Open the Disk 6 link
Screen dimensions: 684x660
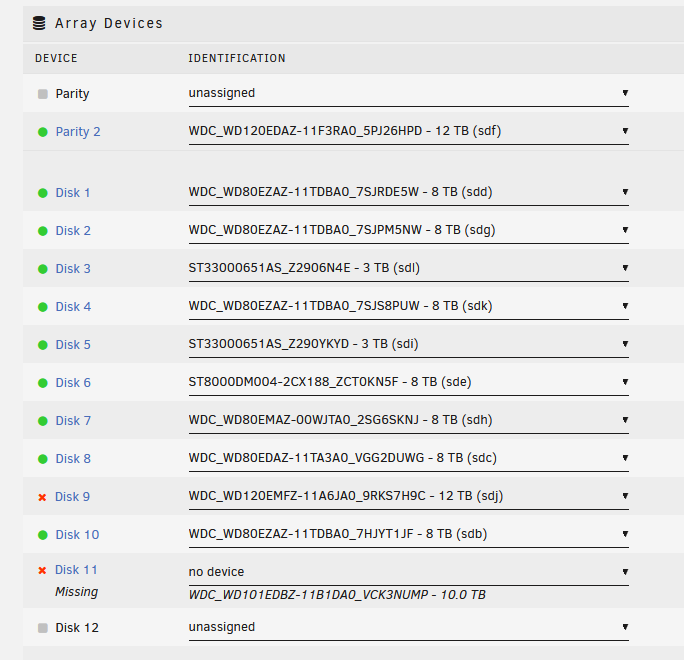pyautogui.click(x=73, y=383)
